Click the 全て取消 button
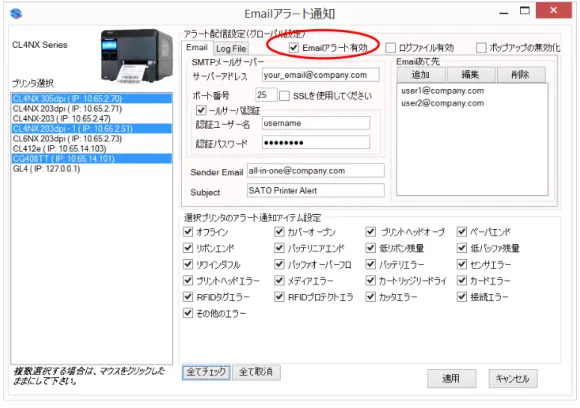The height and width of the screenshot is (408, 580). click(x=256, y=372)
